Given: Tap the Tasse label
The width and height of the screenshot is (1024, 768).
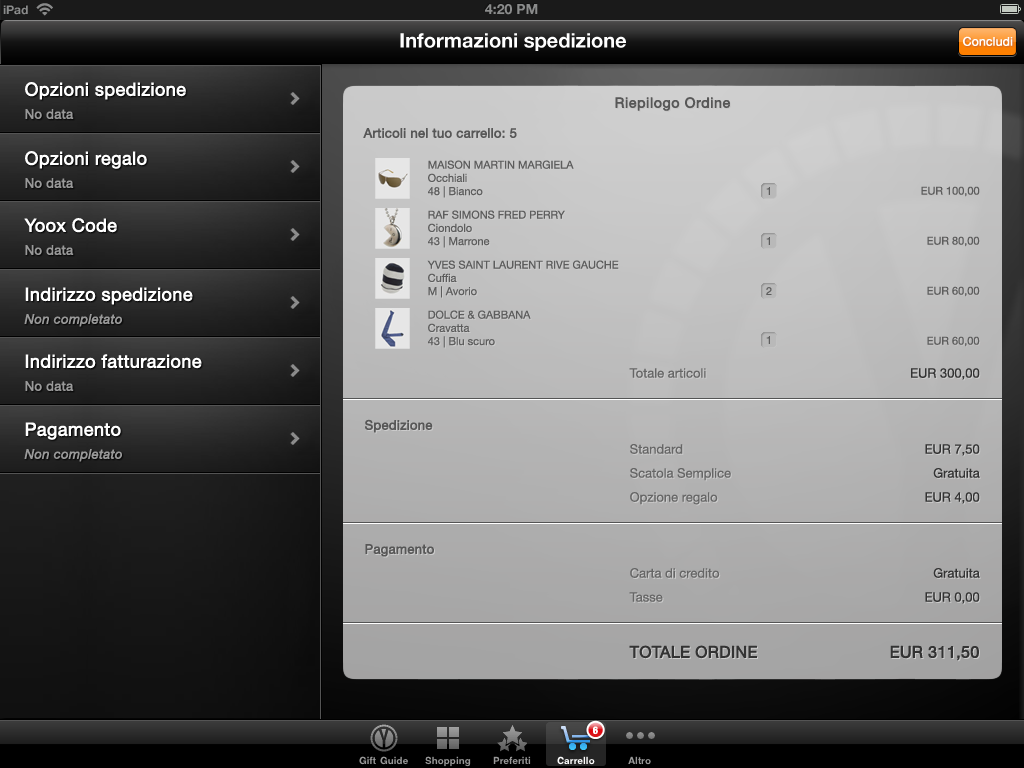Looking at the screenshot, I should tap(646, 598).
